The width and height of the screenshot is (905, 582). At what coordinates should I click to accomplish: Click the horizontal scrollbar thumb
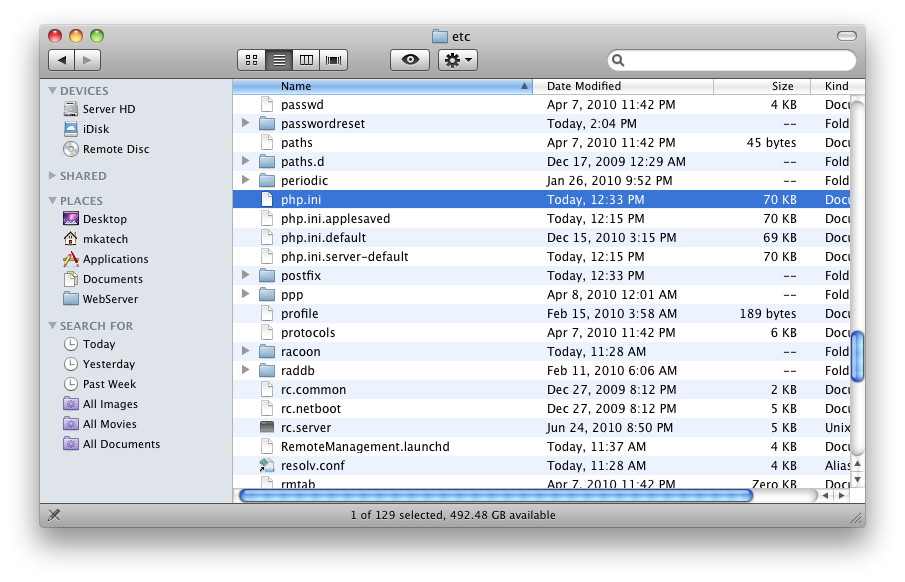tap(496, 495)
